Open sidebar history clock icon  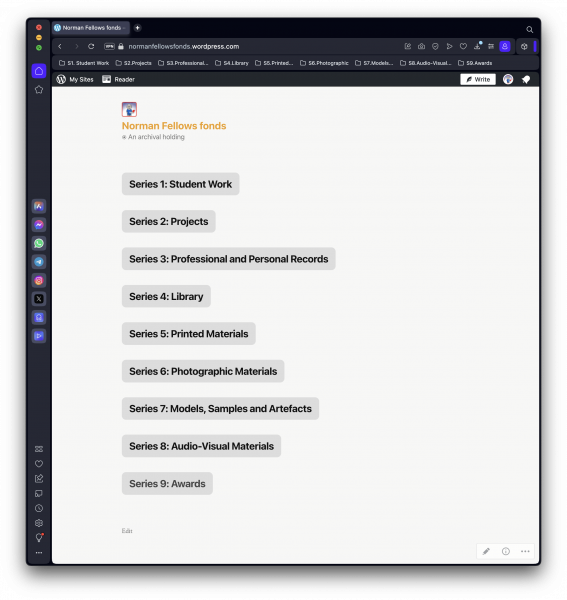(39, 508)
